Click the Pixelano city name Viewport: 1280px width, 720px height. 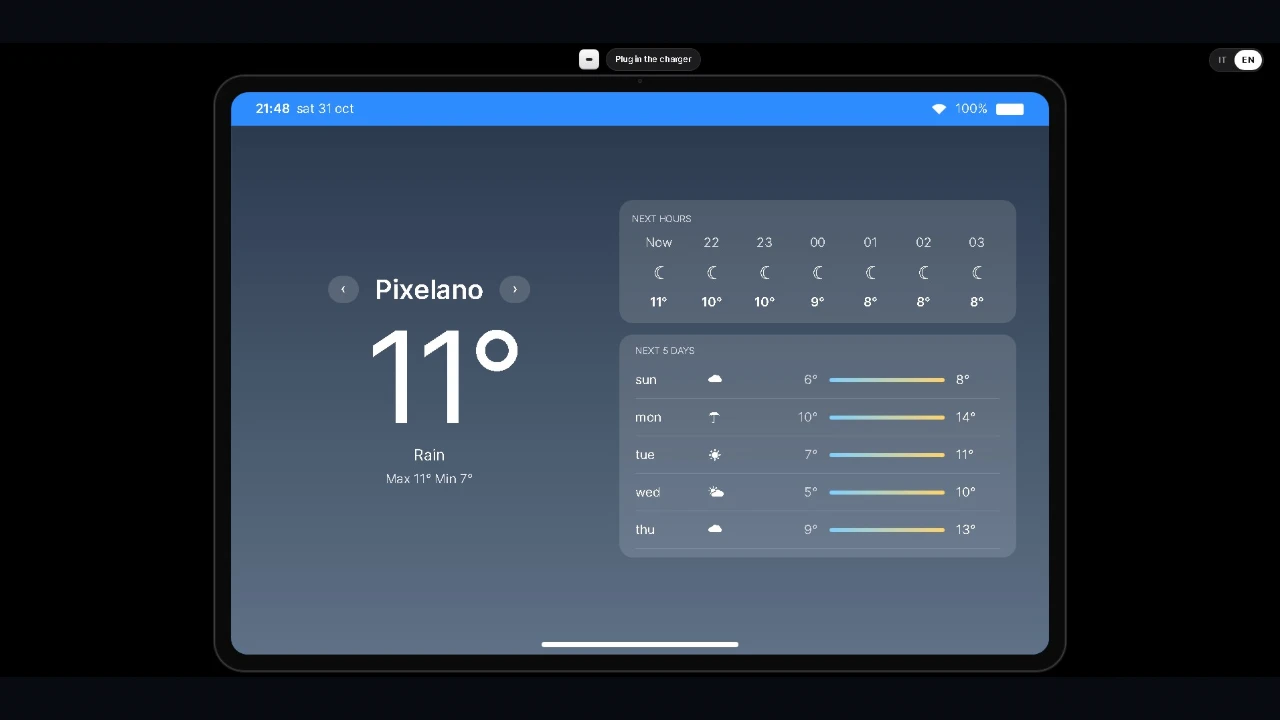[429, 289]
